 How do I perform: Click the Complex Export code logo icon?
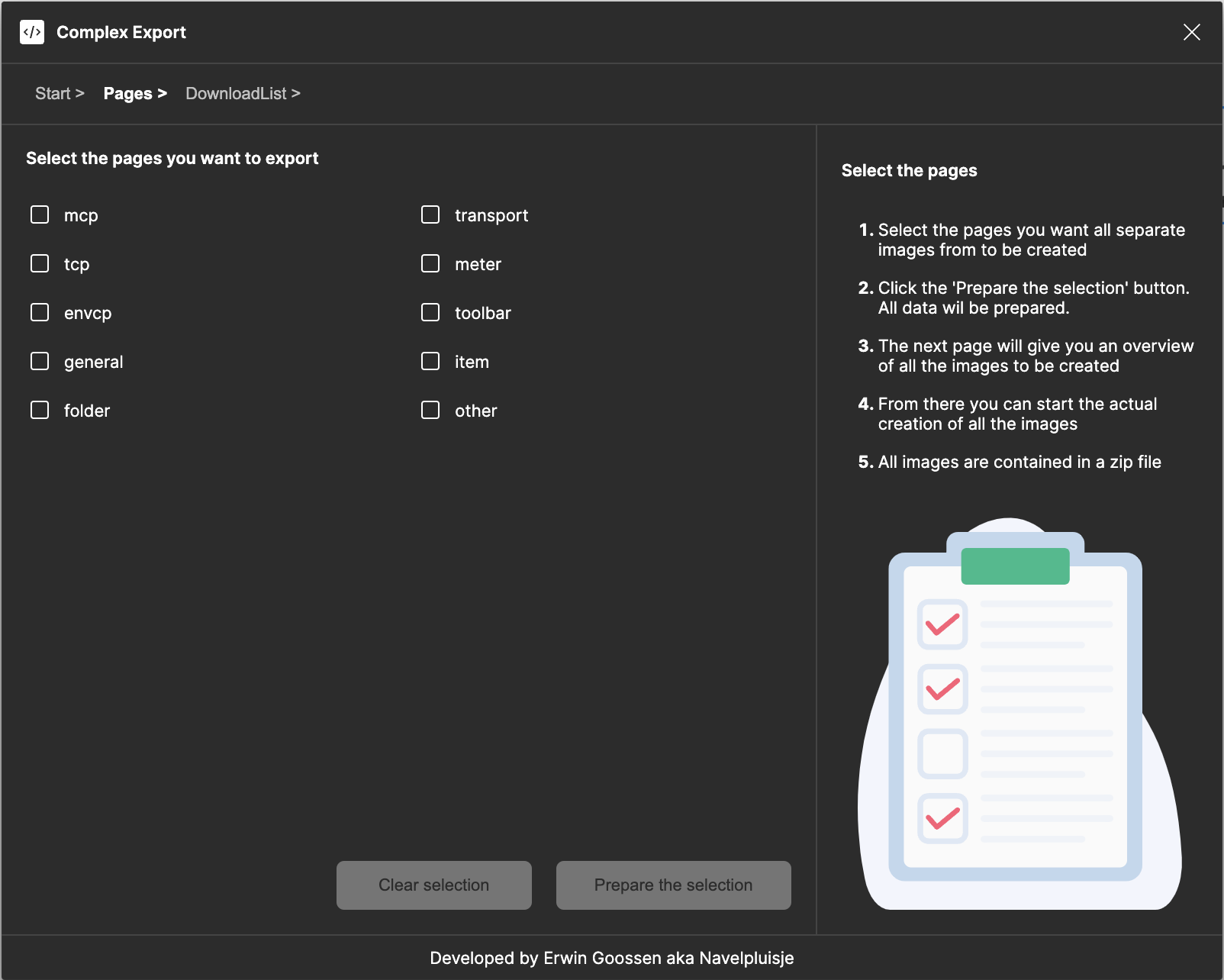click(32, 32)
